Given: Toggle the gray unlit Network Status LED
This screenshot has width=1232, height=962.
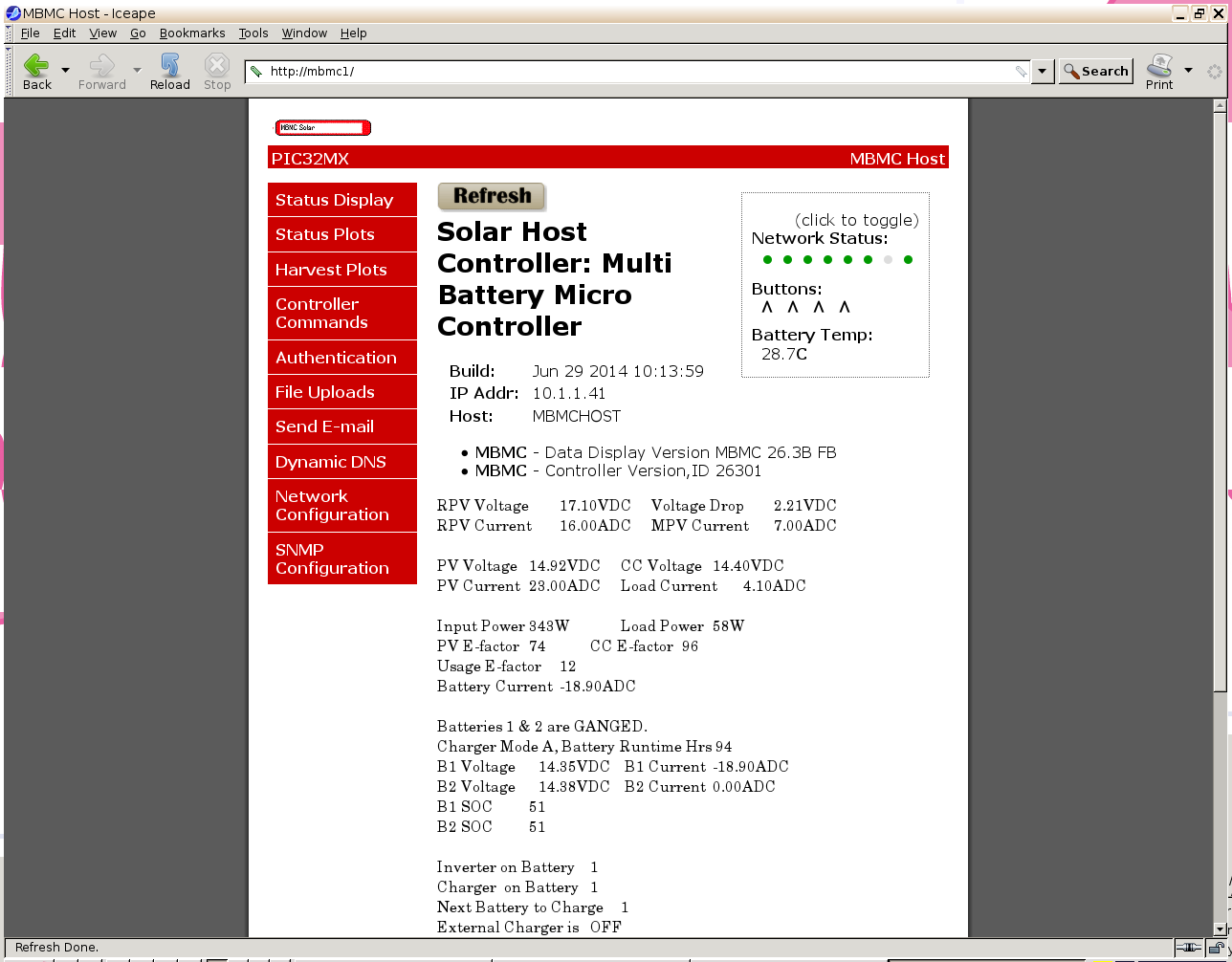Looking at the screenshot, I should (x=888, y=260).
